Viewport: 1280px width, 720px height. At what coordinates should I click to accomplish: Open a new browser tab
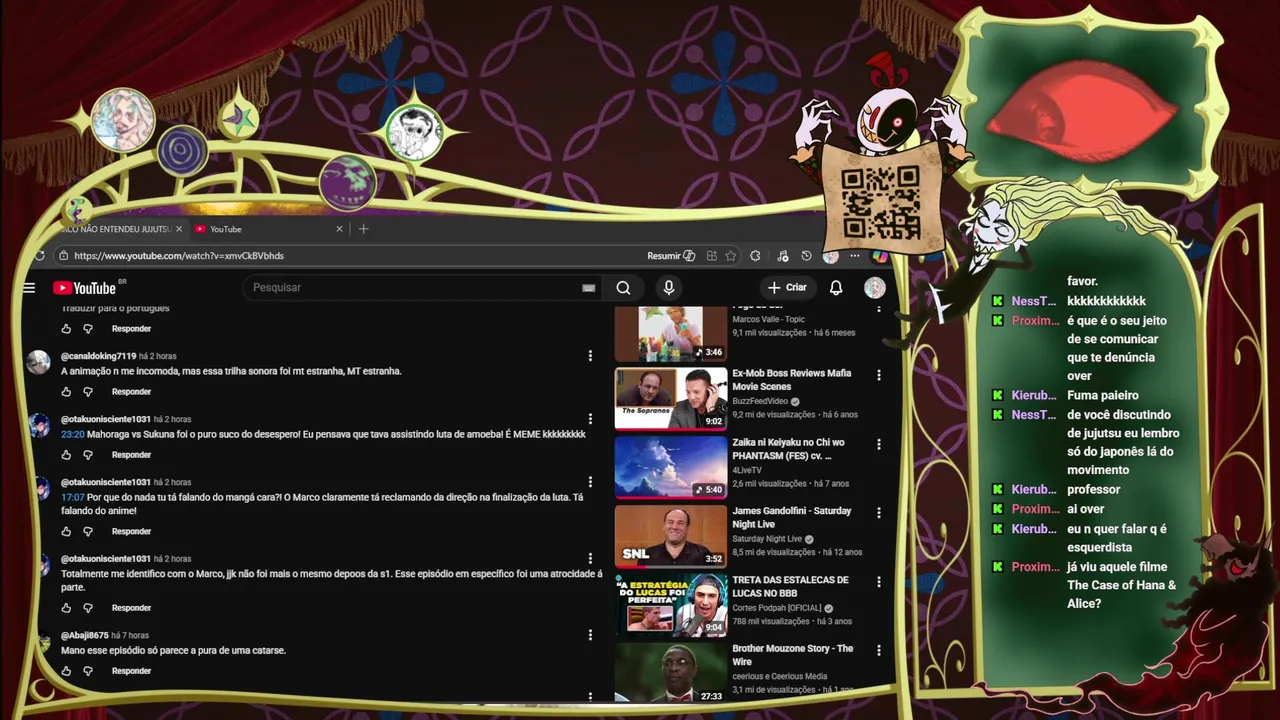click(x=363, y=229)
